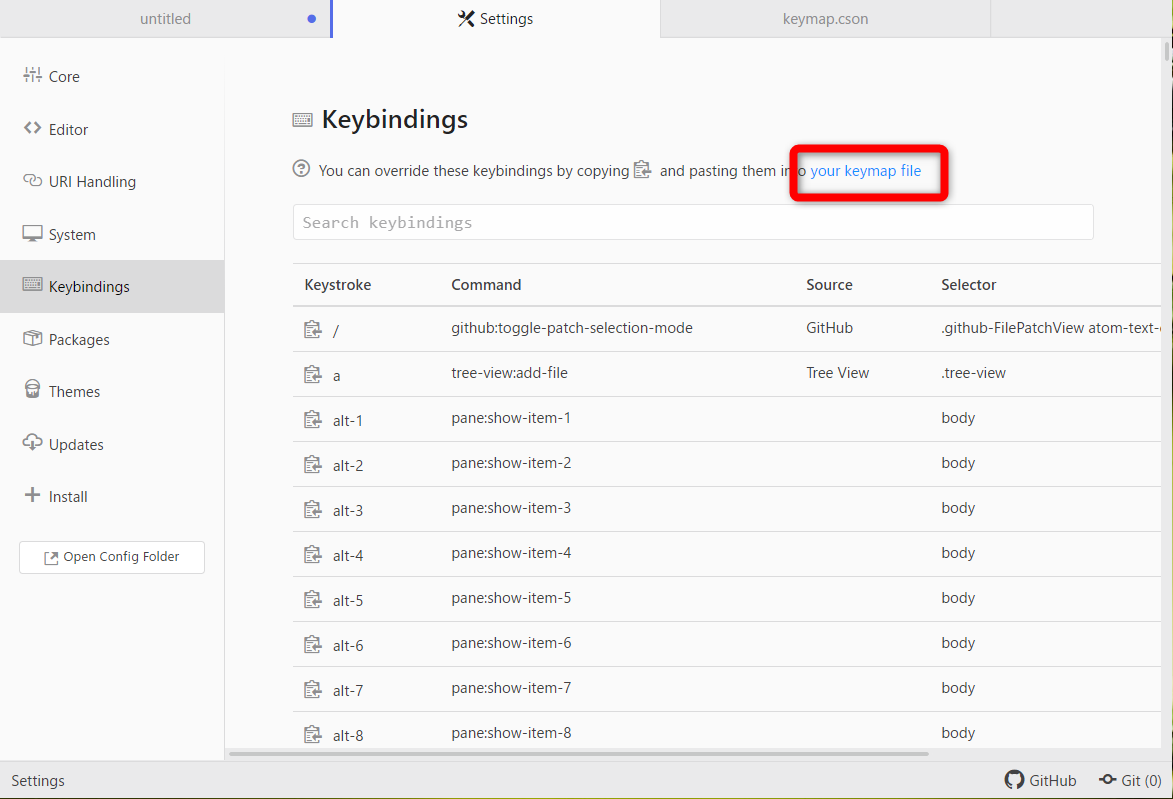Copy the tree-view:add-file keybinding to clipboard
Image resolution: width=1173 pixels, height=799 pixels.
coord(313,372)
